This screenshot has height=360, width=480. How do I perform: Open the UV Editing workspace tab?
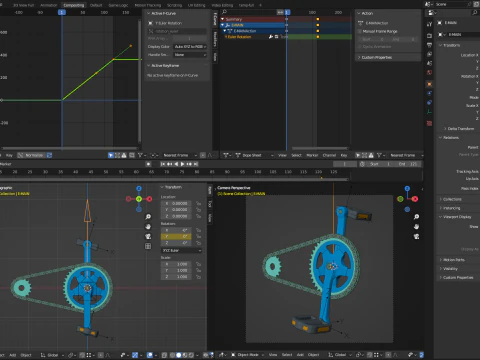197,5
